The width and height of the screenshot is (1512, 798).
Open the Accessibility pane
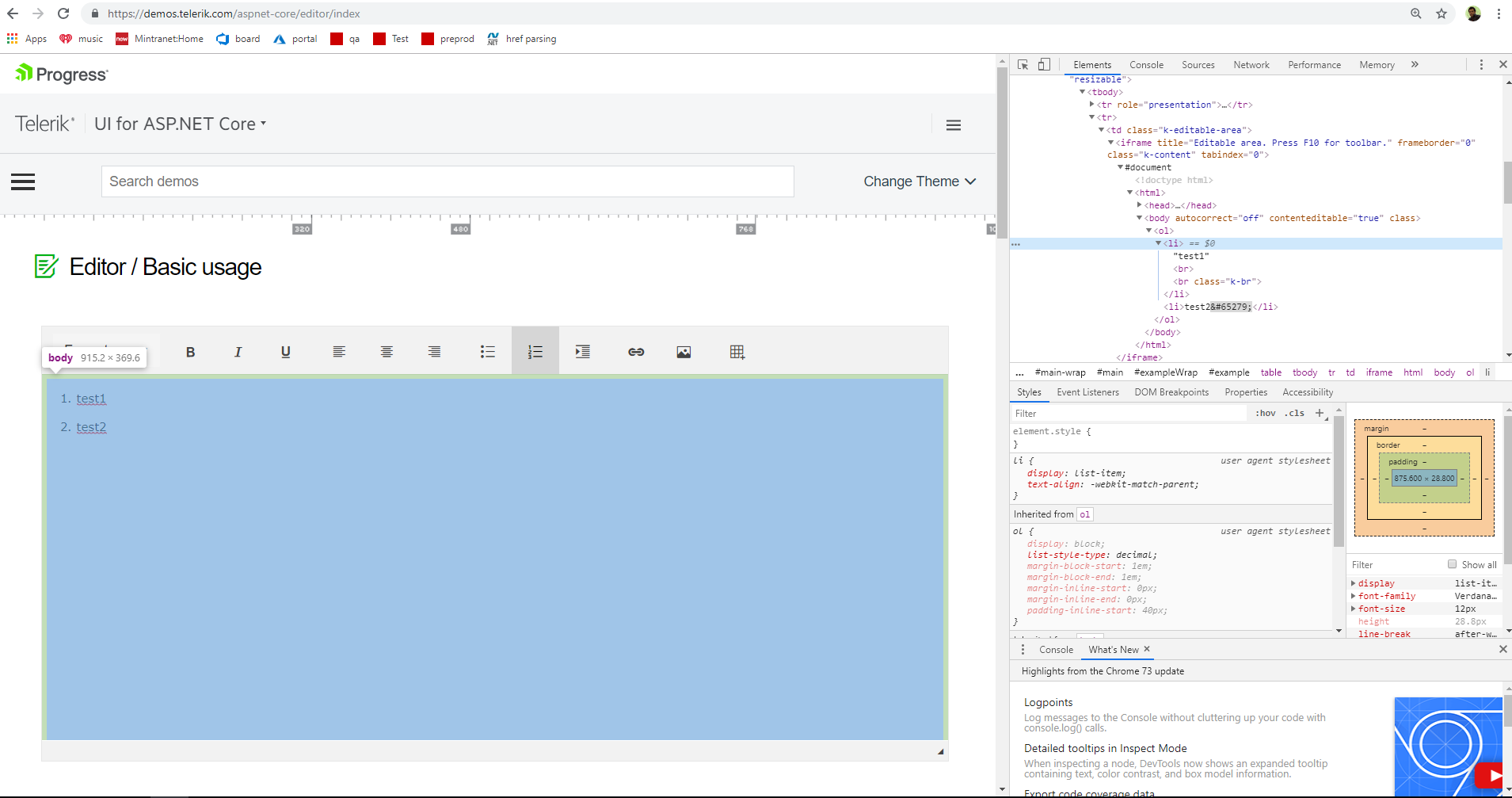click(x=1308, y=392)
